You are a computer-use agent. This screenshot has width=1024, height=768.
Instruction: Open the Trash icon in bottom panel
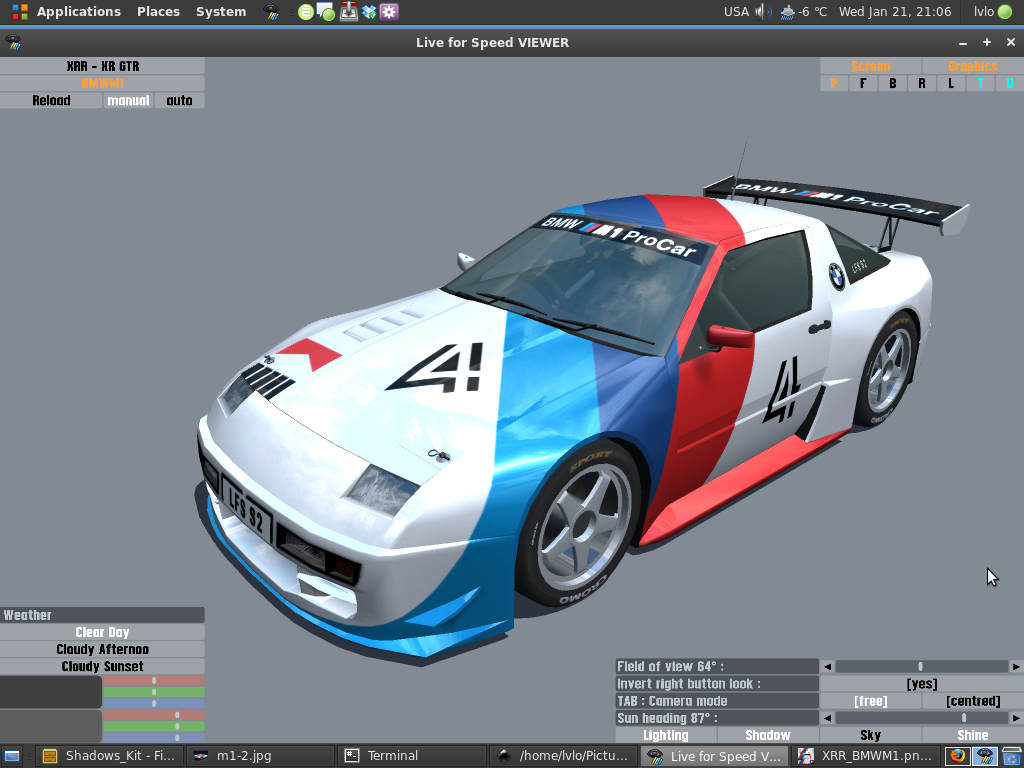(x=1012, y=756)
